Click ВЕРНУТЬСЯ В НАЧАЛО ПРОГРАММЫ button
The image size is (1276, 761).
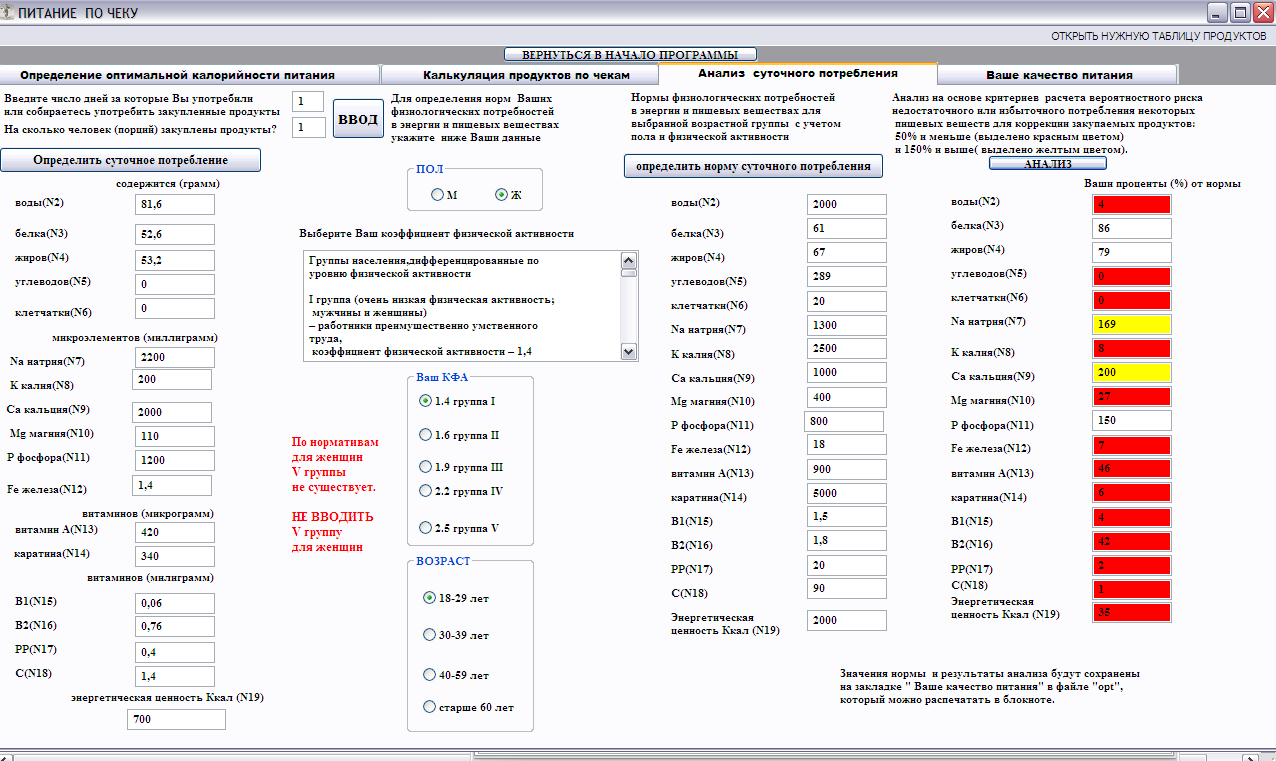[x=630, y=54]
